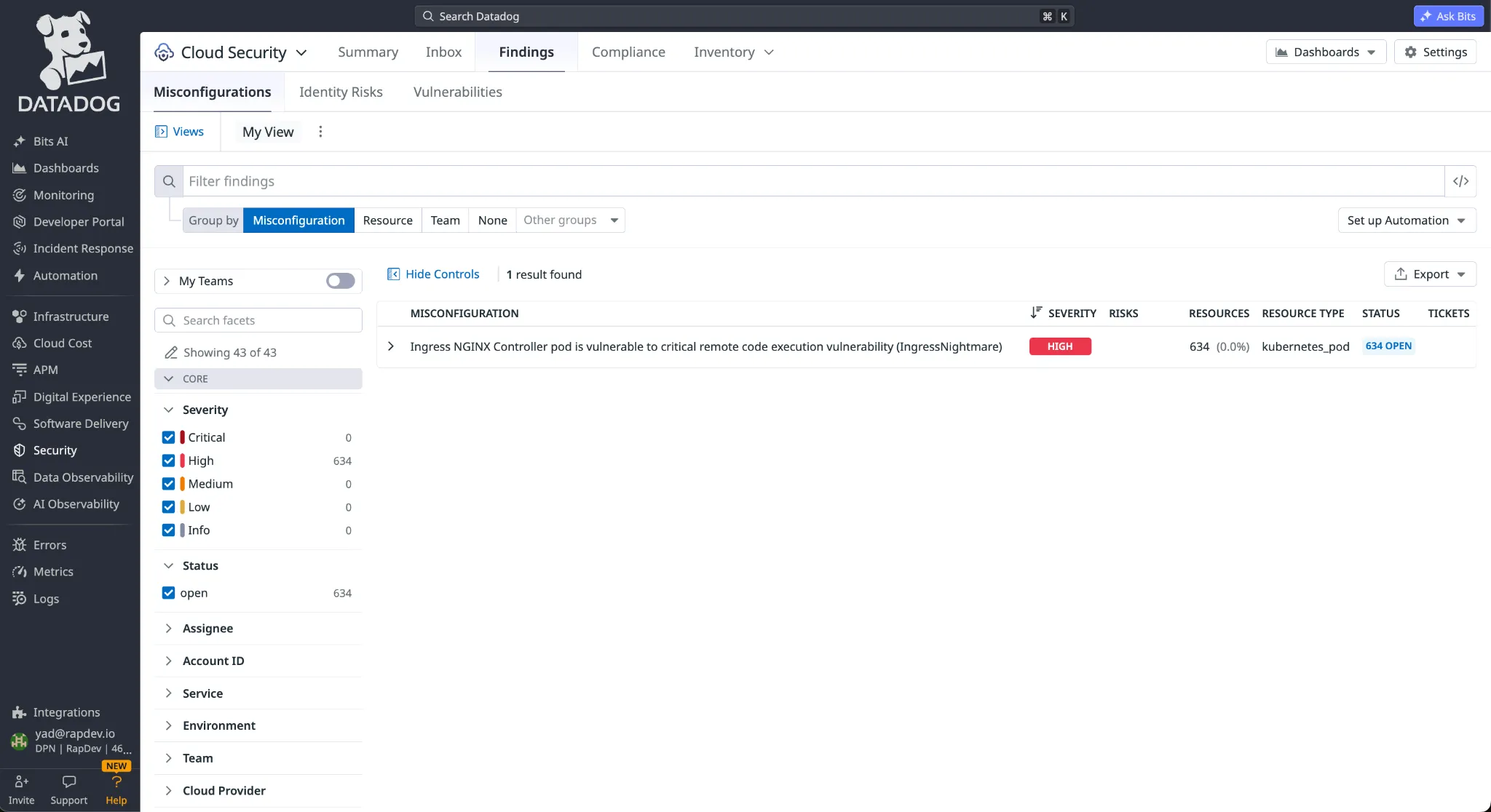Viewport: 1491px width, 812px height.
Task: Uncheck the High severity checkbox
Action: point(168,461)
